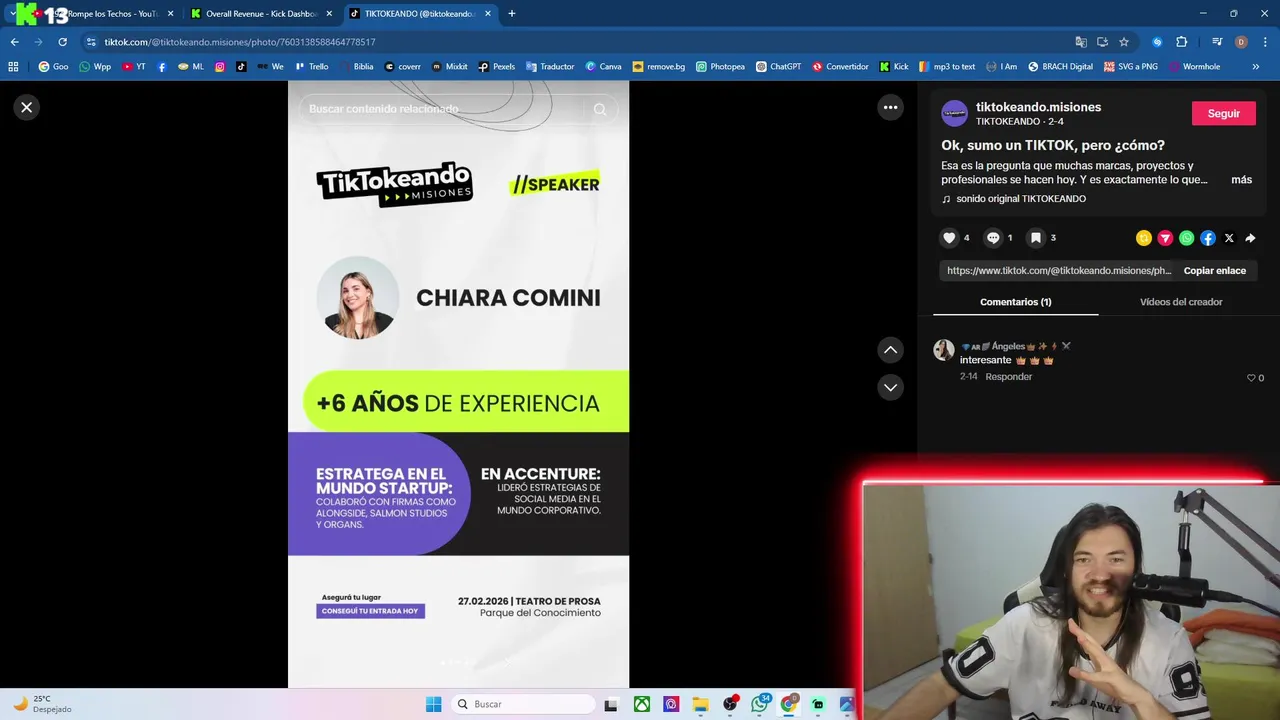Open 'Canva' bookmark

603,67
